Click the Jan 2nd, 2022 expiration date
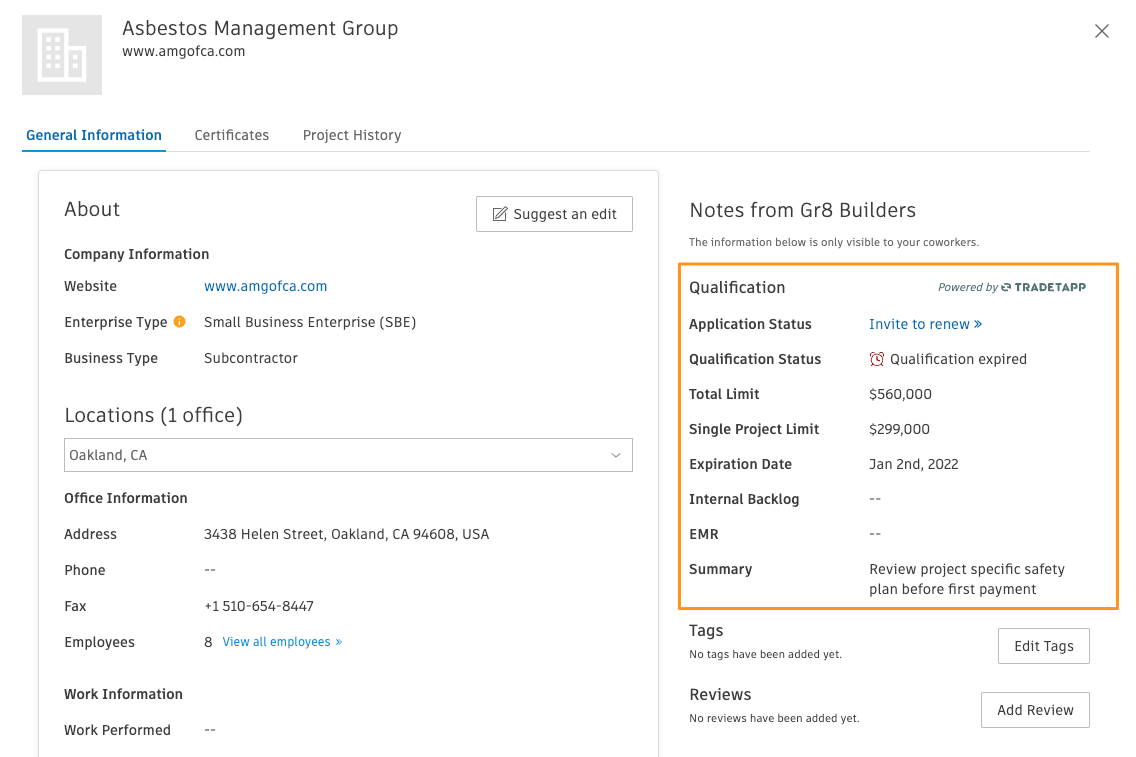 [914, 464]
